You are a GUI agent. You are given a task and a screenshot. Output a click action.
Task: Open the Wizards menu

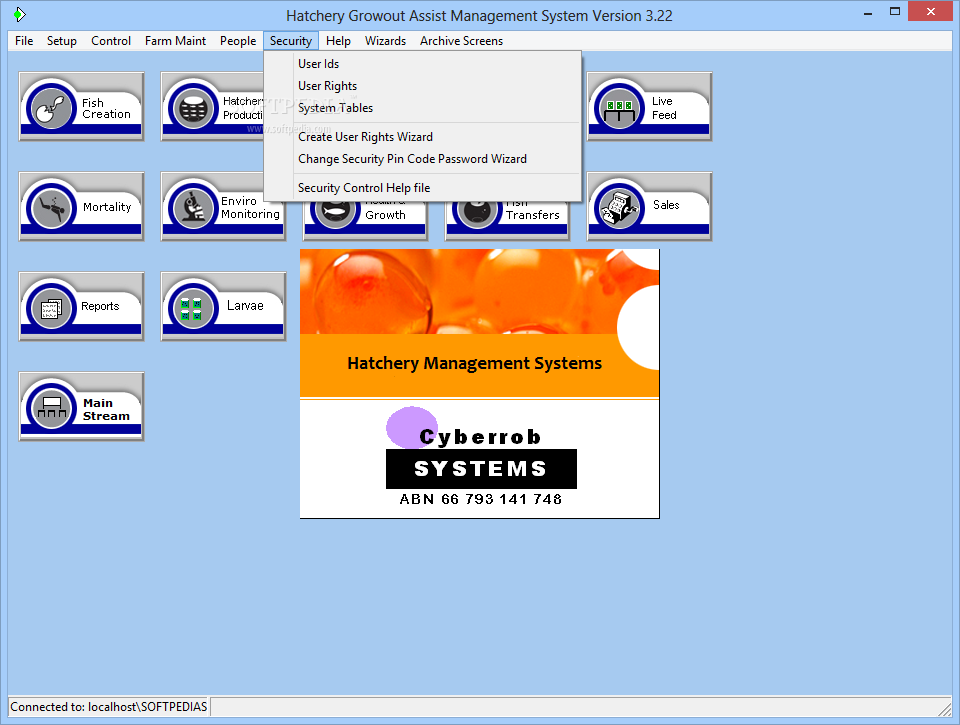pos(385,41)
